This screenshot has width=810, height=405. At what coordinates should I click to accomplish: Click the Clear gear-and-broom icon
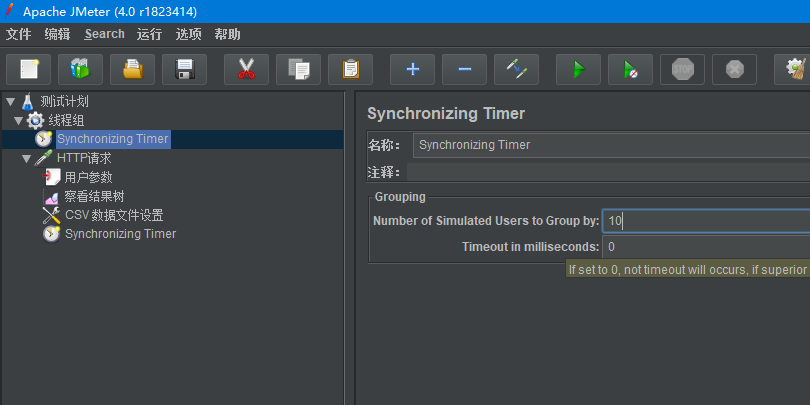click(796, 69)
